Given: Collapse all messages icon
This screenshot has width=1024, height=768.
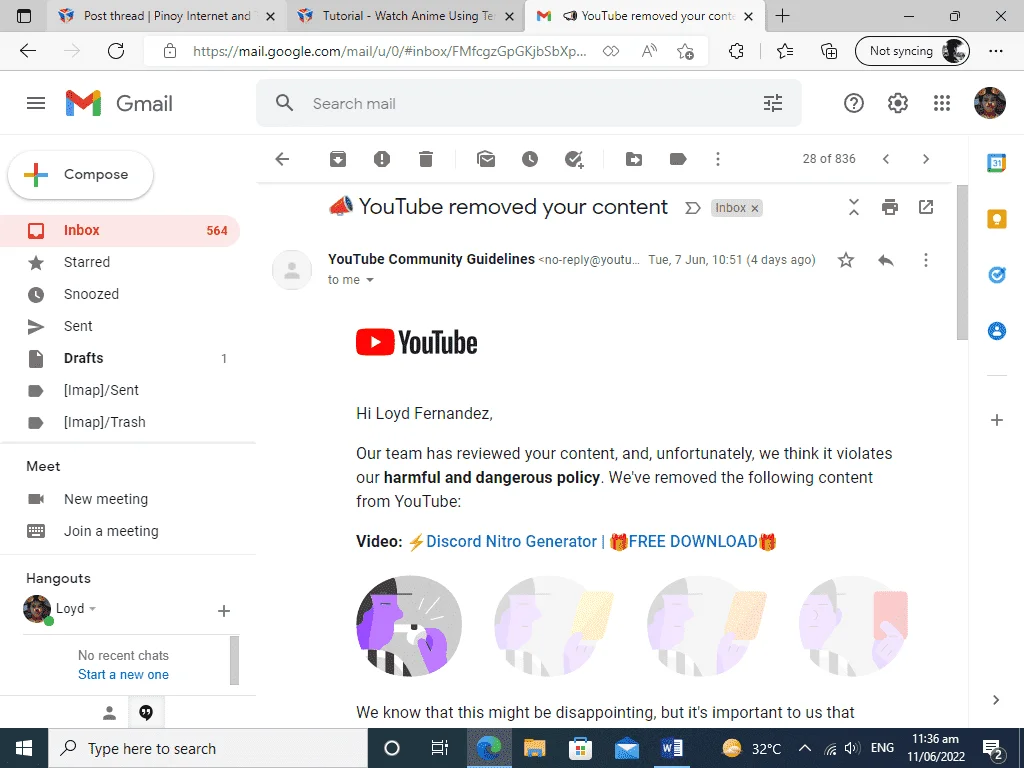Looking at the screenshot, I should 854,207.
